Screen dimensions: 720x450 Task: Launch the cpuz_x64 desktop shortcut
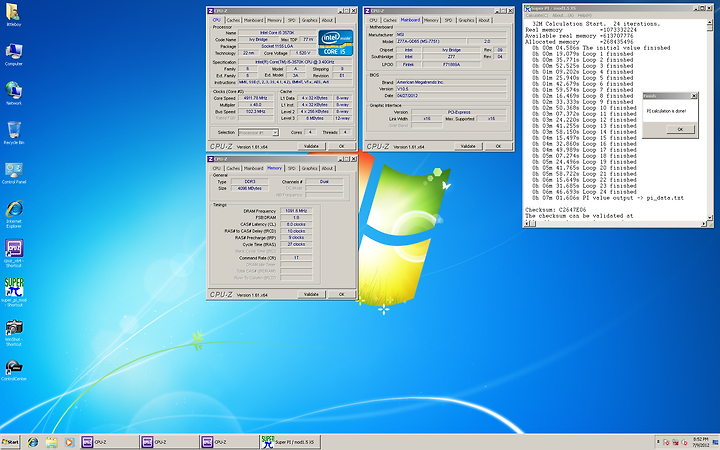point(13,253)
